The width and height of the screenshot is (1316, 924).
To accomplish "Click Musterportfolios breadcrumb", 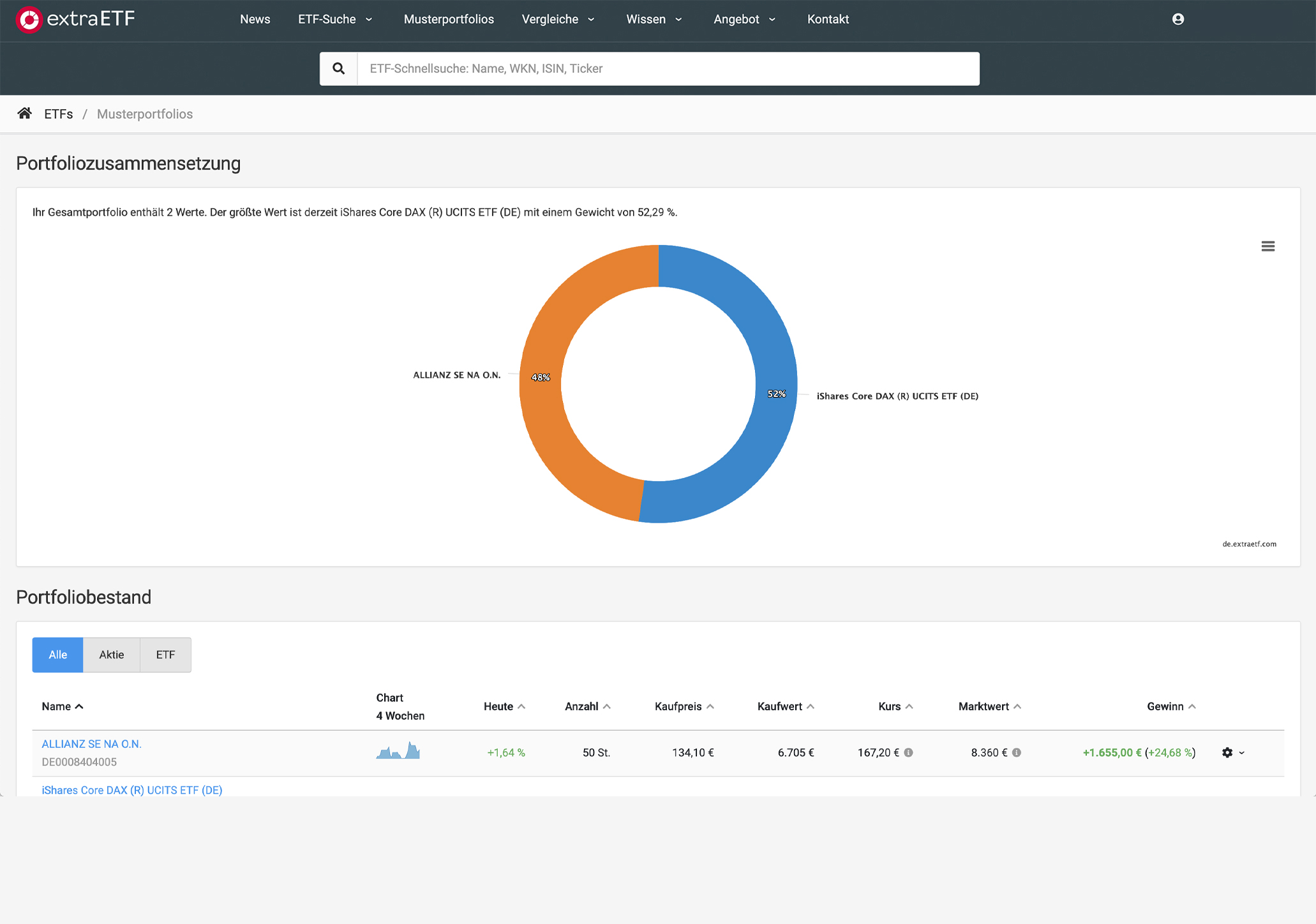I will coord(145,114).
